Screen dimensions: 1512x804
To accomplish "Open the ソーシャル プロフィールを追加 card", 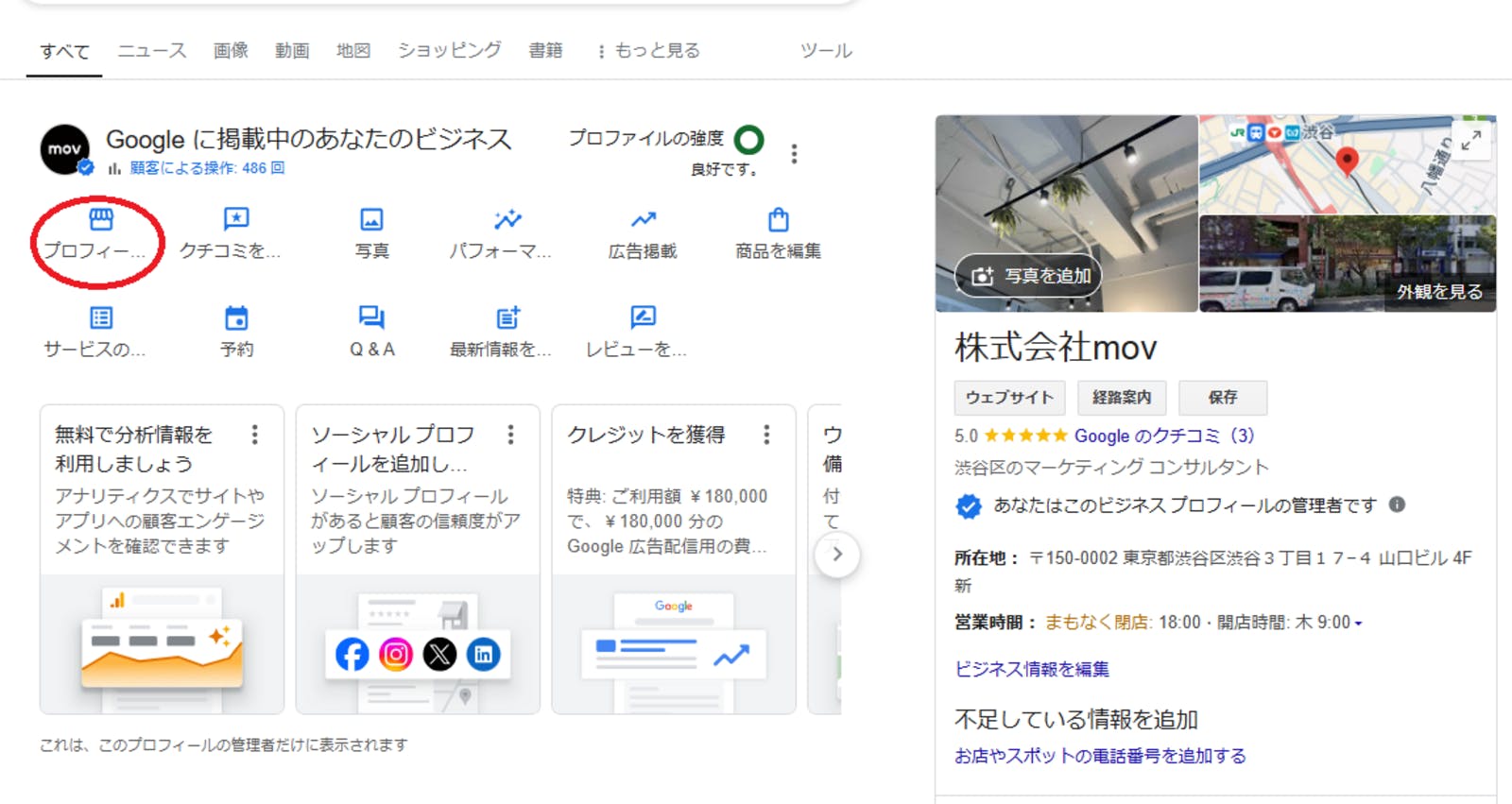I will (418, 559).
